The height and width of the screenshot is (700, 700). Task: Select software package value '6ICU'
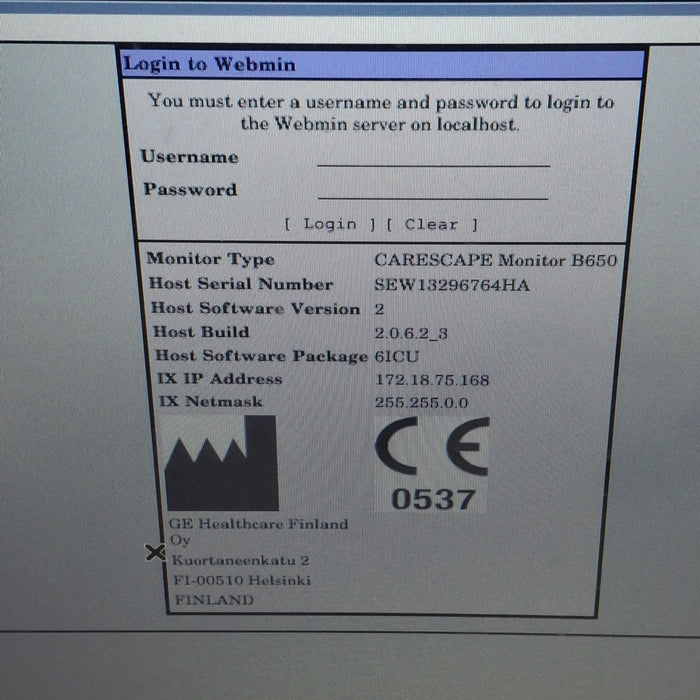pyautogui.click(x=396, y=356)
